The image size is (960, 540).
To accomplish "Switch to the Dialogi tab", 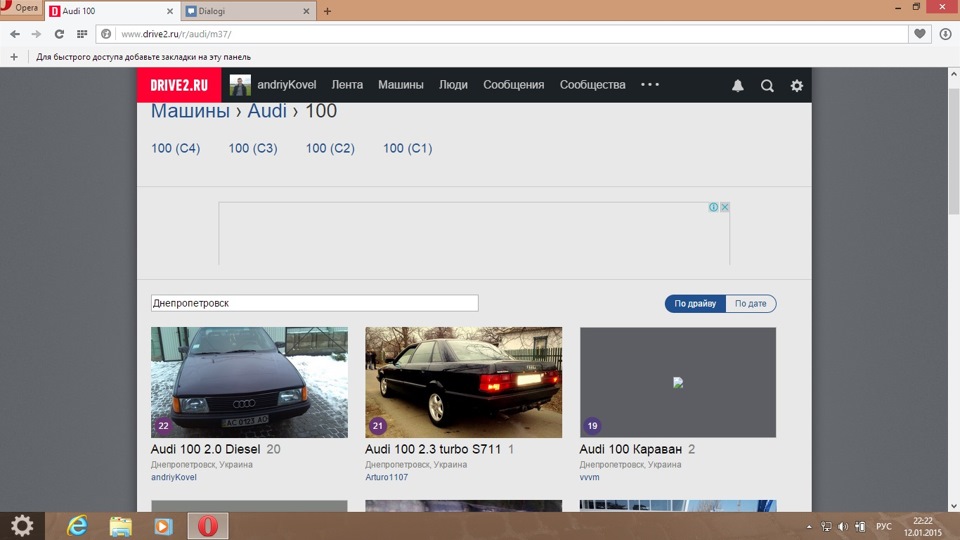I will 248,11.
